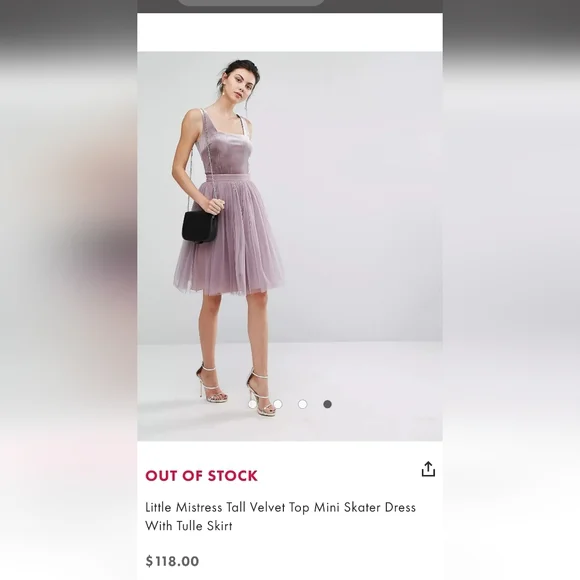Select the third image carousel dot
This screenshot has height=580, width=580.
[x=303, y=404]
